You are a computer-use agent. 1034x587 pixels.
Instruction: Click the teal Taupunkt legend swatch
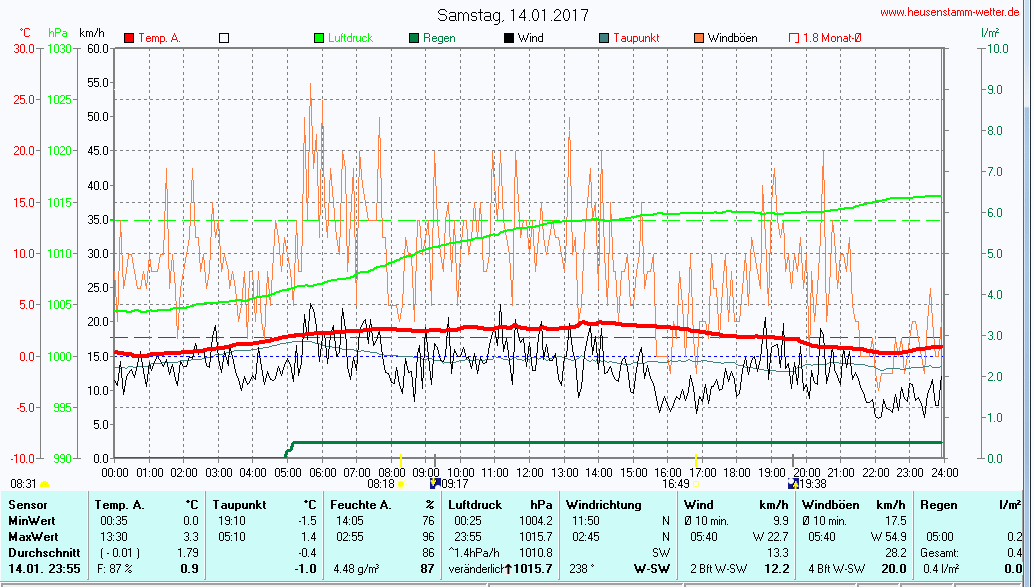604,38
